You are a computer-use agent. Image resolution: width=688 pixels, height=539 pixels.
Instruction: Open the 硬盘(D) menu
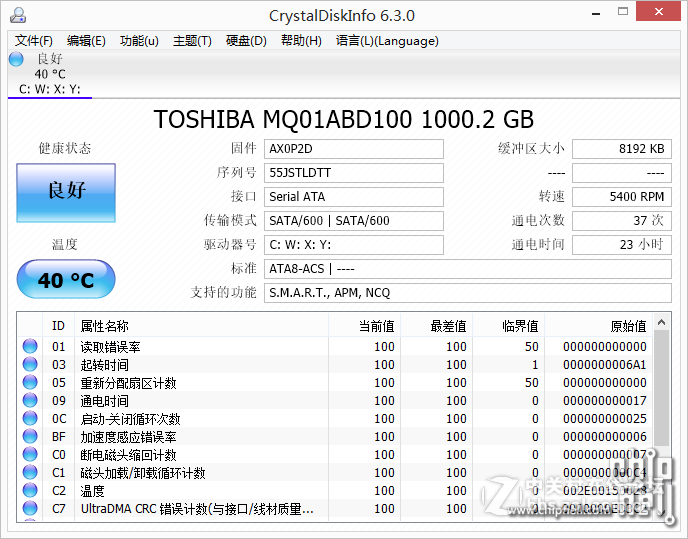pyautogui.click(x=246, y=41)
